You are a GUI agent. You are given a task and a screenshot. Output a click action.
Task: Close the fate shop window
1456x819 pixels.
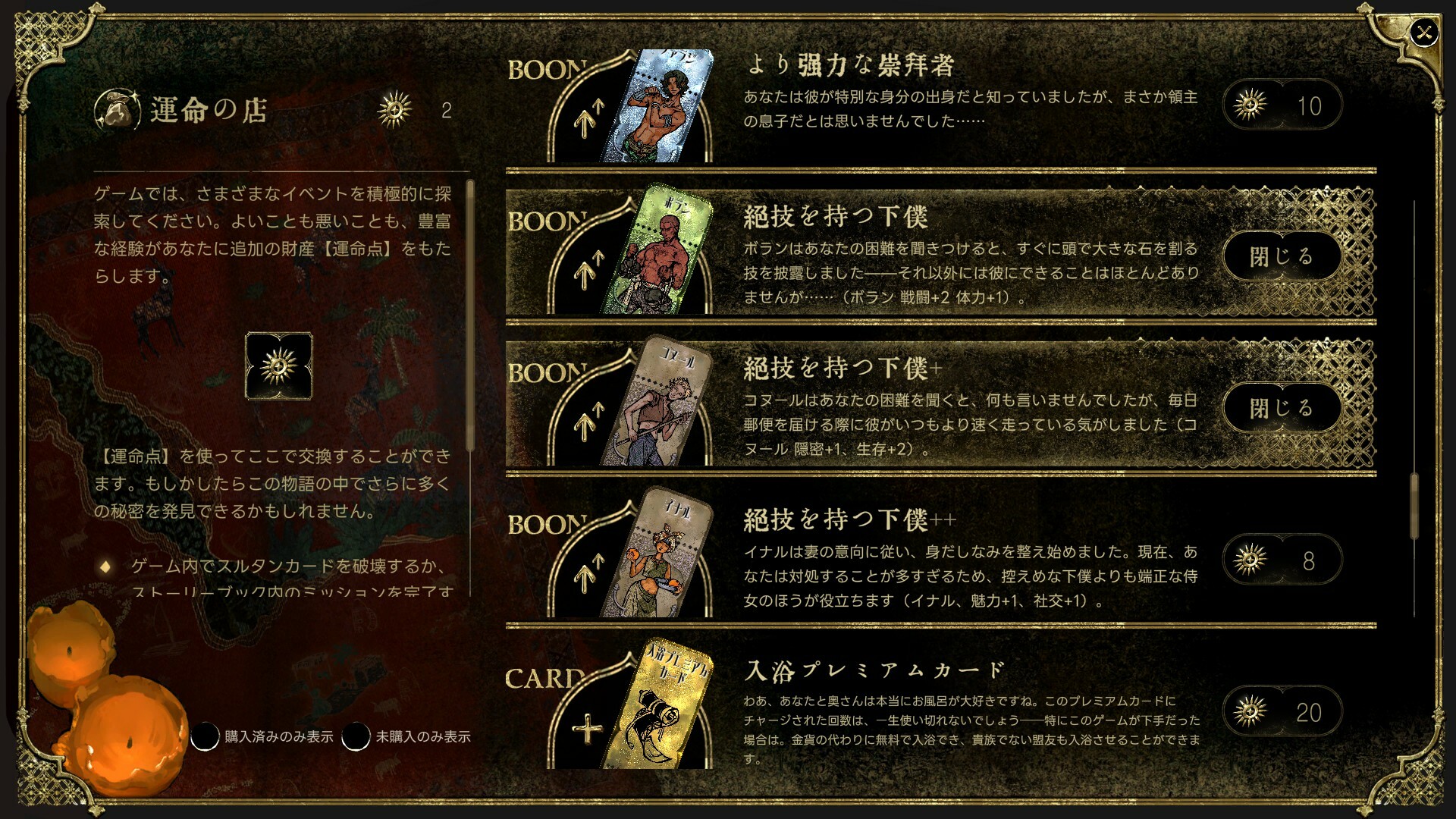tap(1424, 33)
